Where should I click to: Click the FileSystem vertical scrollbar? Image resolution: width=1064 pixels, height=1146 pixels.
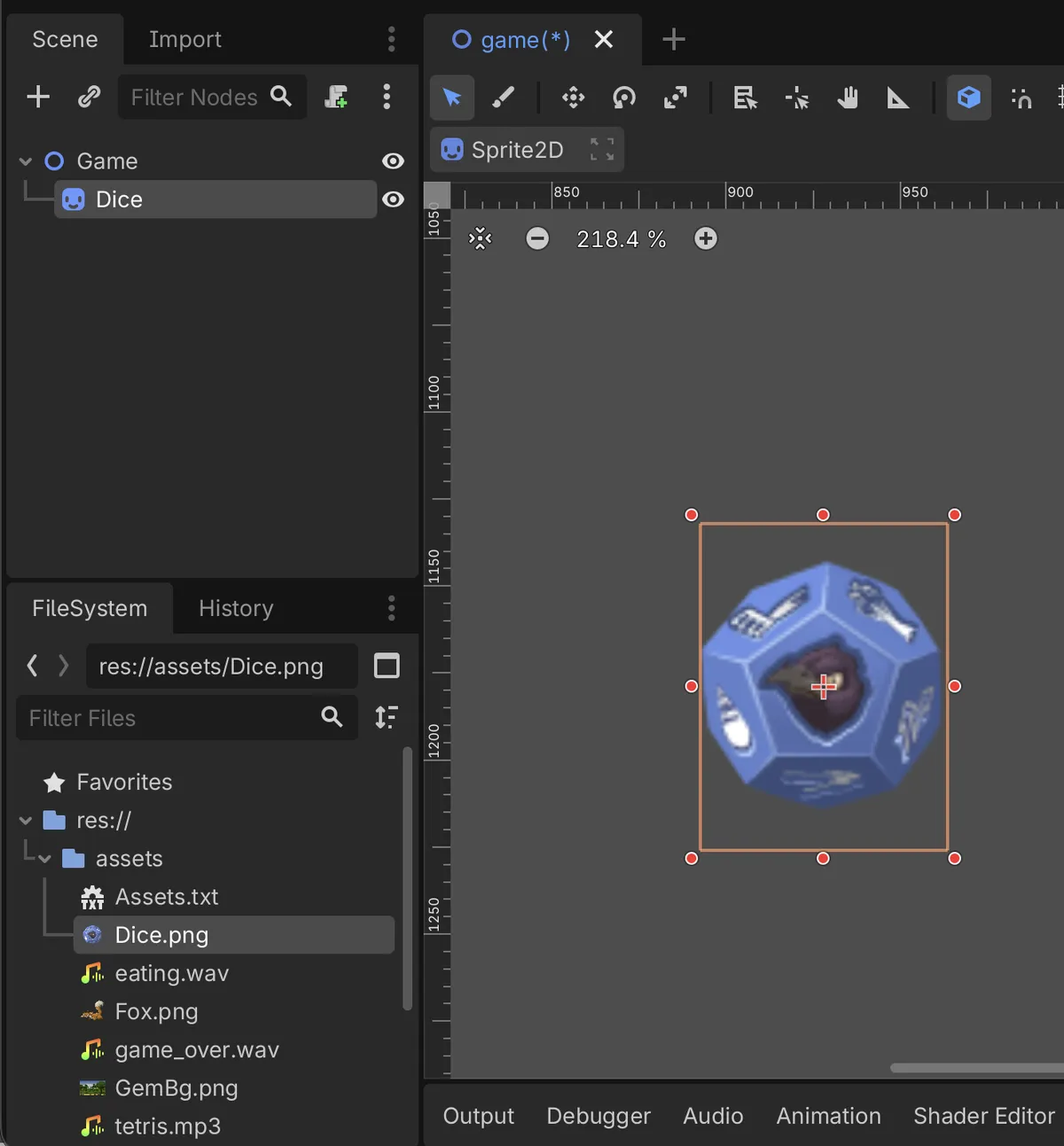407,878
